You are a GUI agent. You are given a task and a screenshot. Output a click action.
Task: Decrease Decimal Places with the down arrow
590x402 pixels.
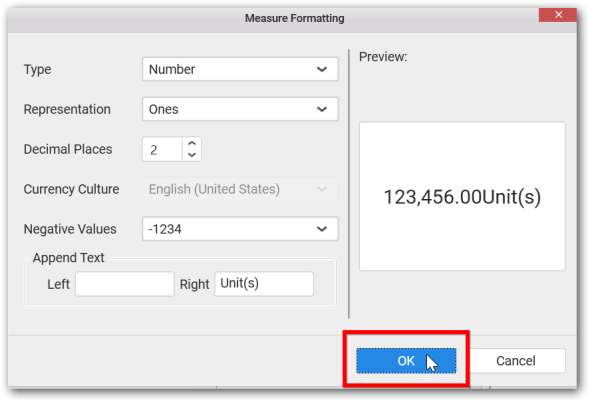192,155
